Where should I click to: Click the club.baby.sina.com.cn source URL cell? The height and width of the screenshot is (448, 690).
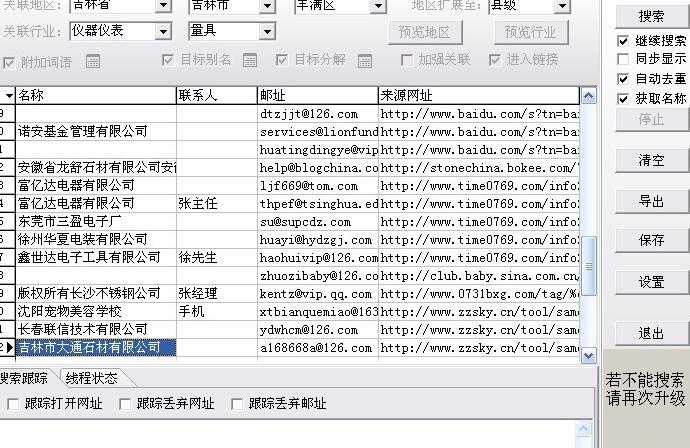pyautogui.click(x=479, y=275)
